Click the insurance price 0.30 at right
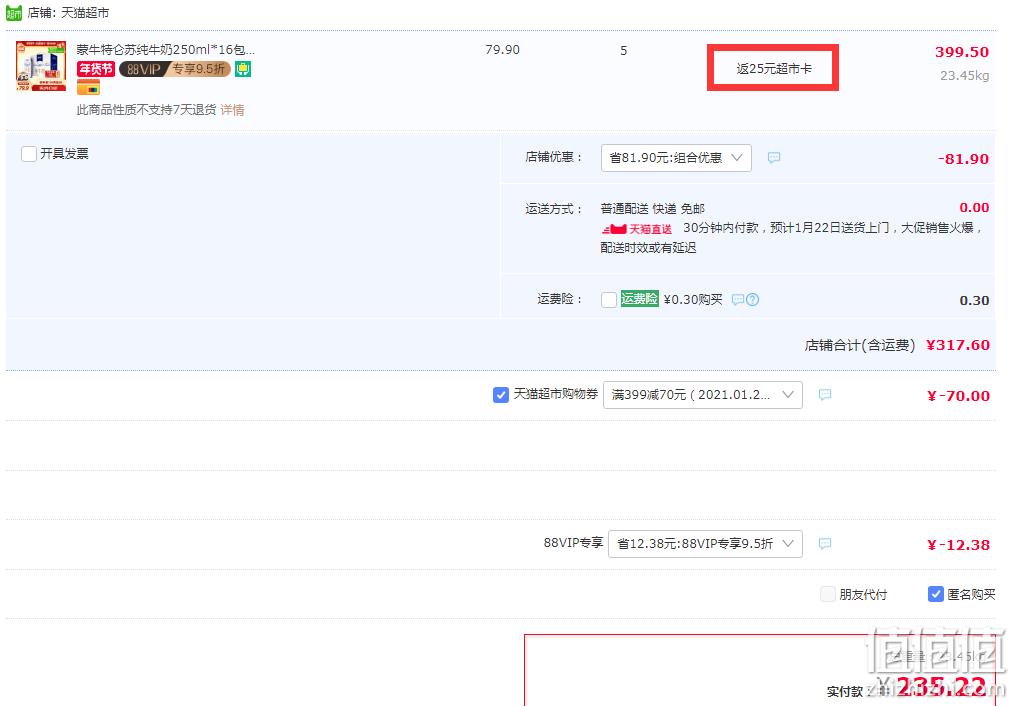 (x=974, y=300)
